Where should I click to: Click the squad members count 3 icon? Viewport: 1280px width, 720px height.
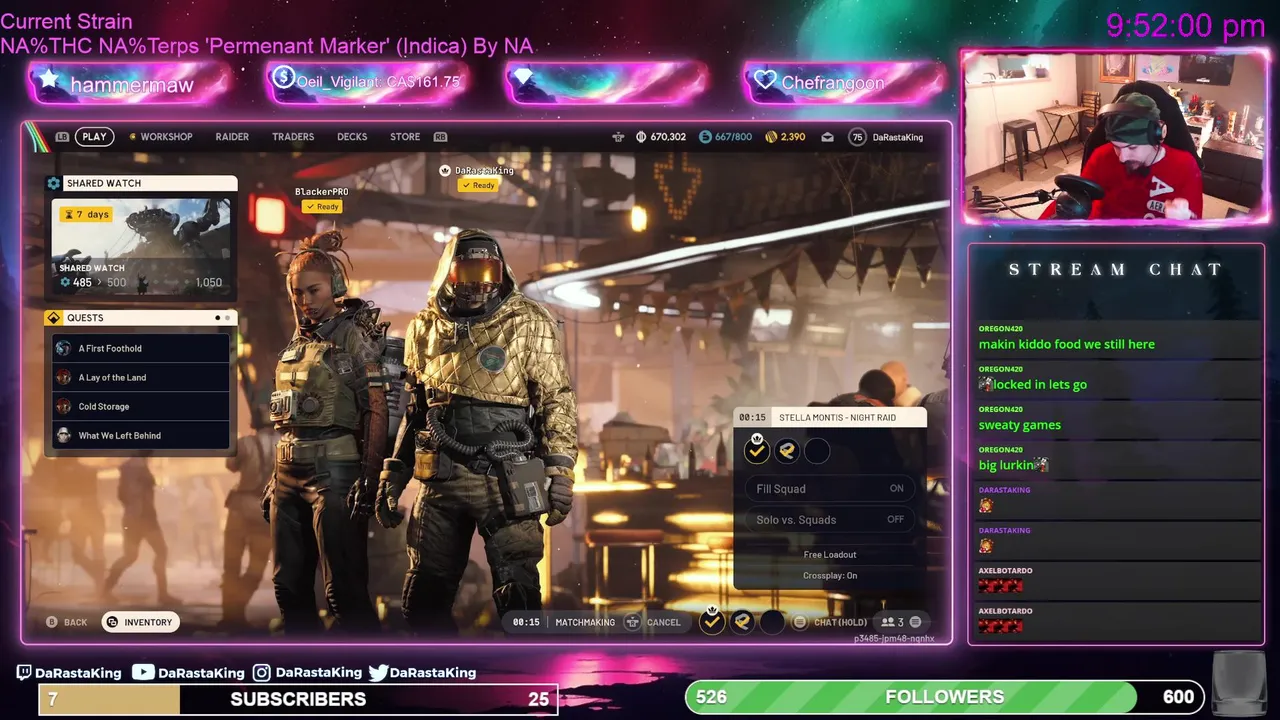point(892,622)
